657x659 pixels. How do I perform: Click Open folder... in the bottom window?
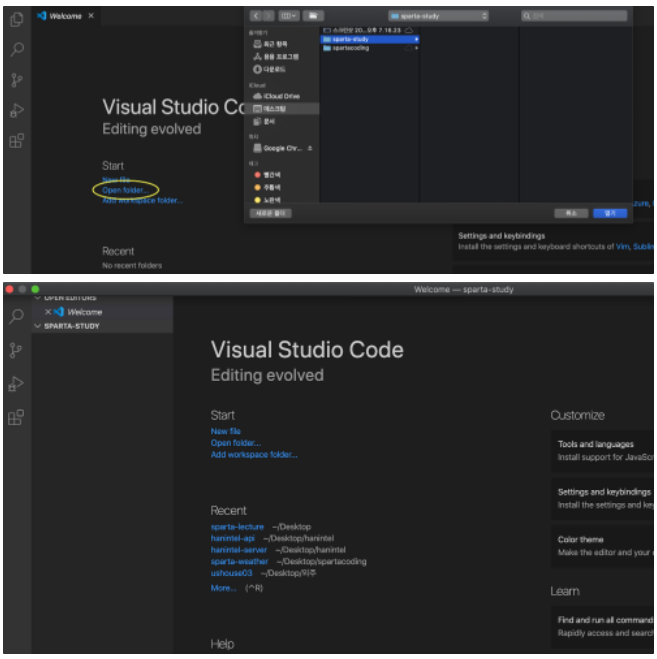coord(236,443)
